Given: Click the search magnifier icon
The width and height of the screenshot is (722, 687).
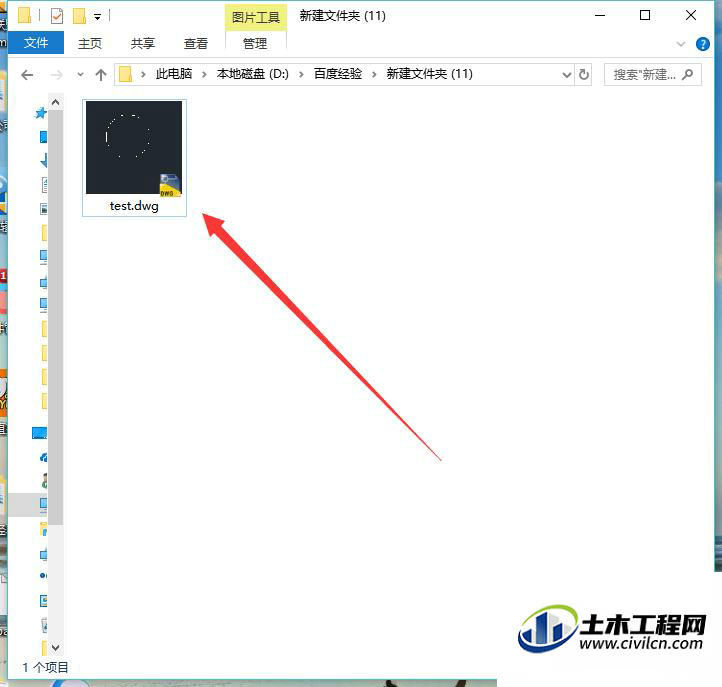Looking at the screenshot, I should (687, 74).
